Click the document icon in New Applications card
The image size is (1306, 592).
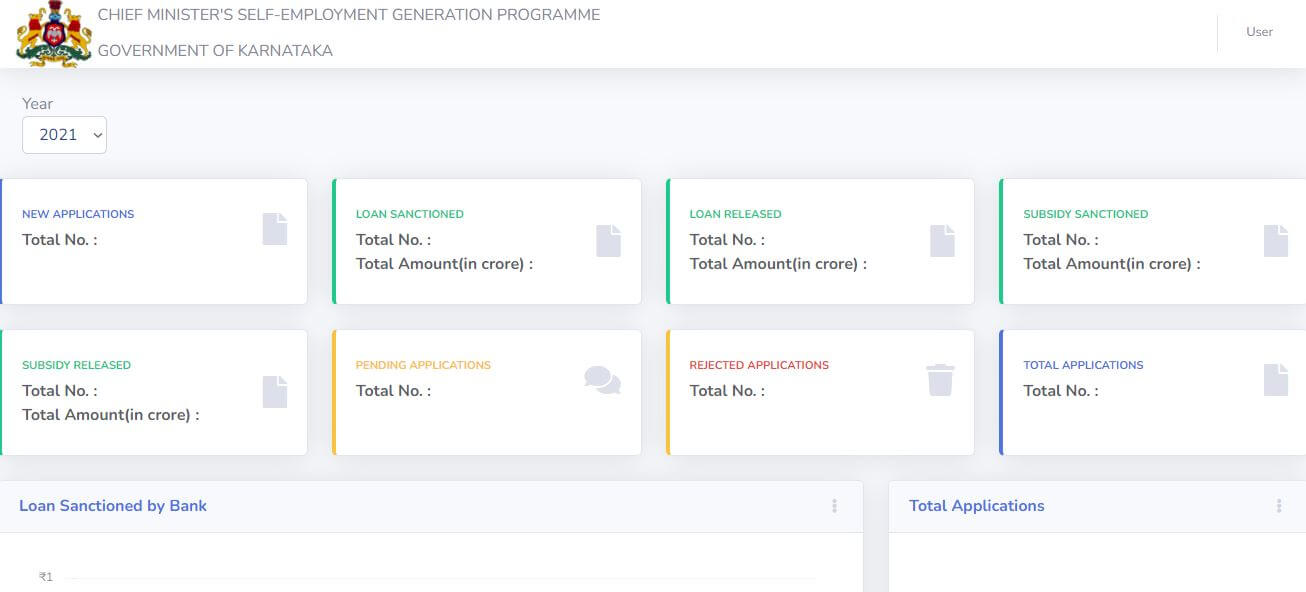pyautogui.click(x=275, y=229)
